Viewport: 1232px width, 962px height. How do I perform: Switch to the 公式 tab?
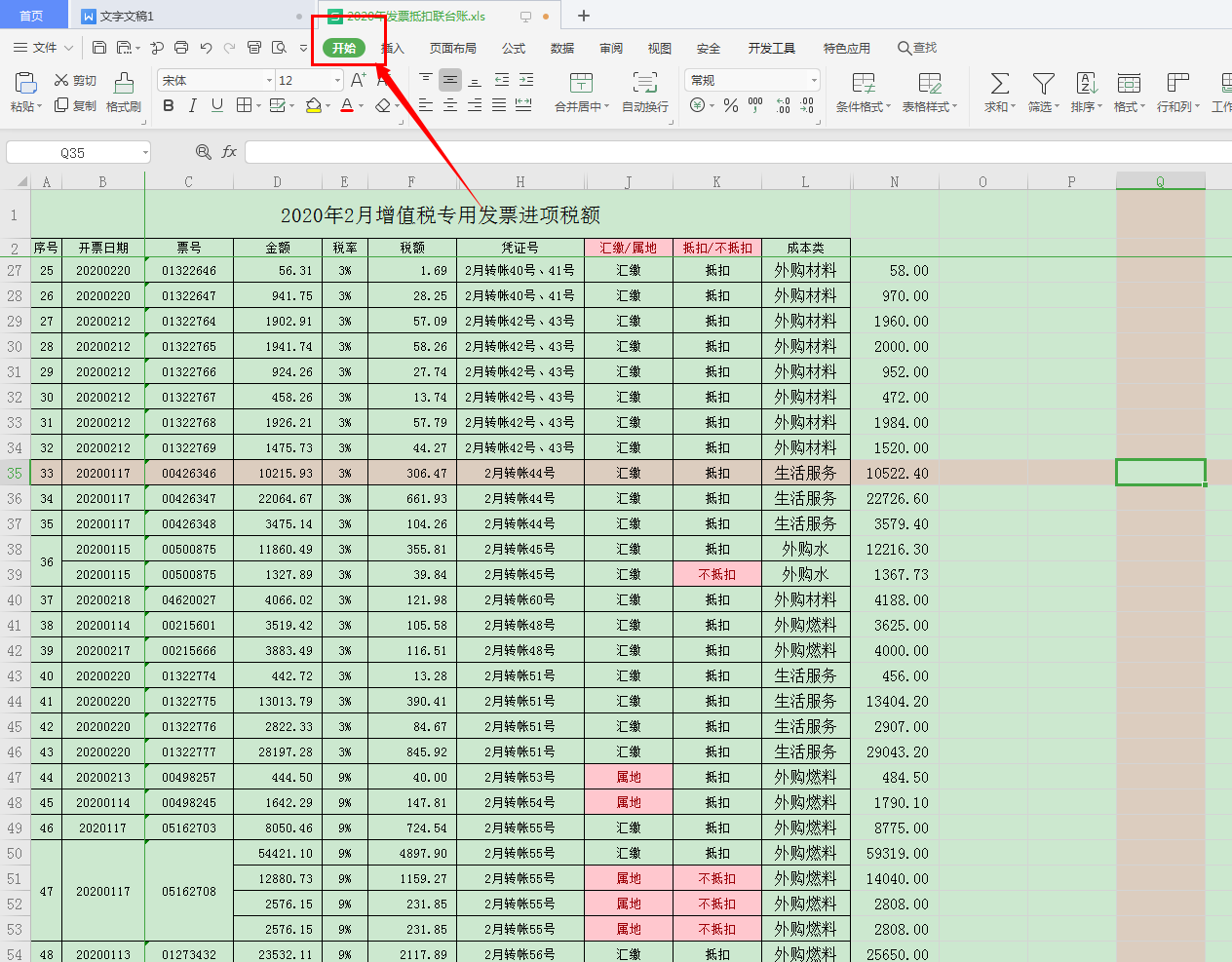point(514,48)
